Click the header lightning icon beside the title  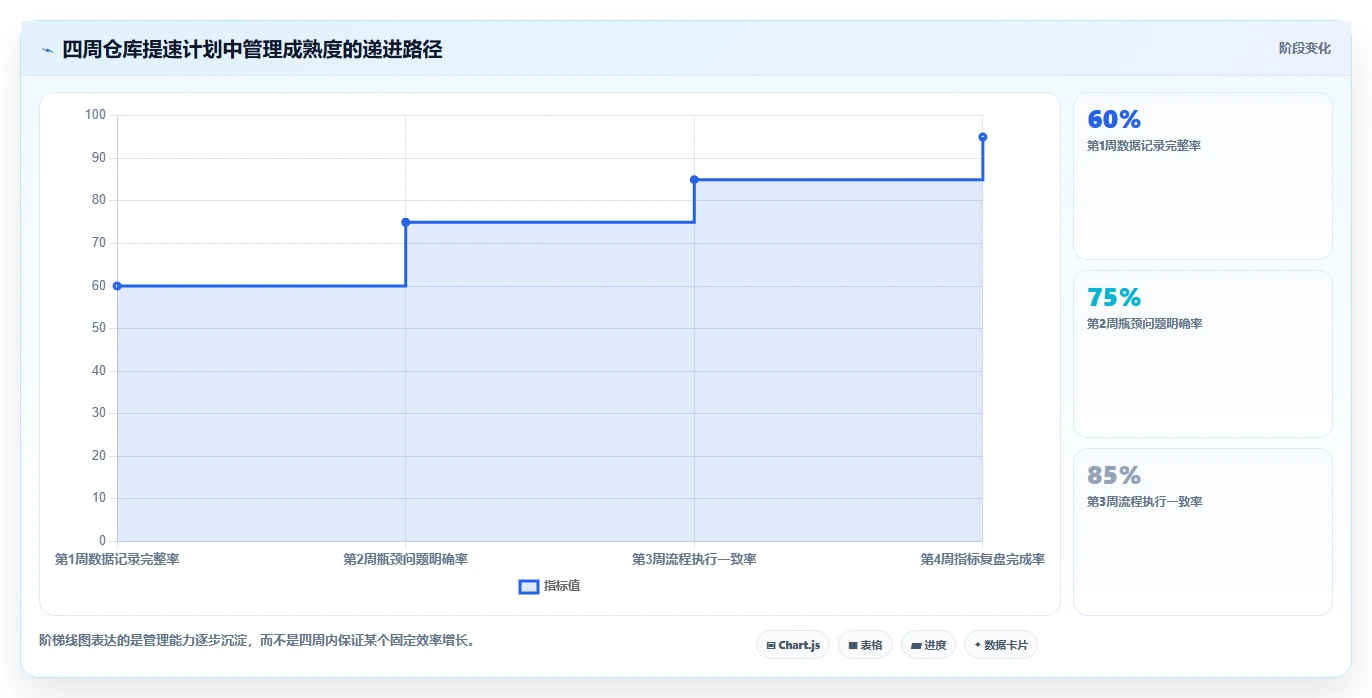point(47,49)
